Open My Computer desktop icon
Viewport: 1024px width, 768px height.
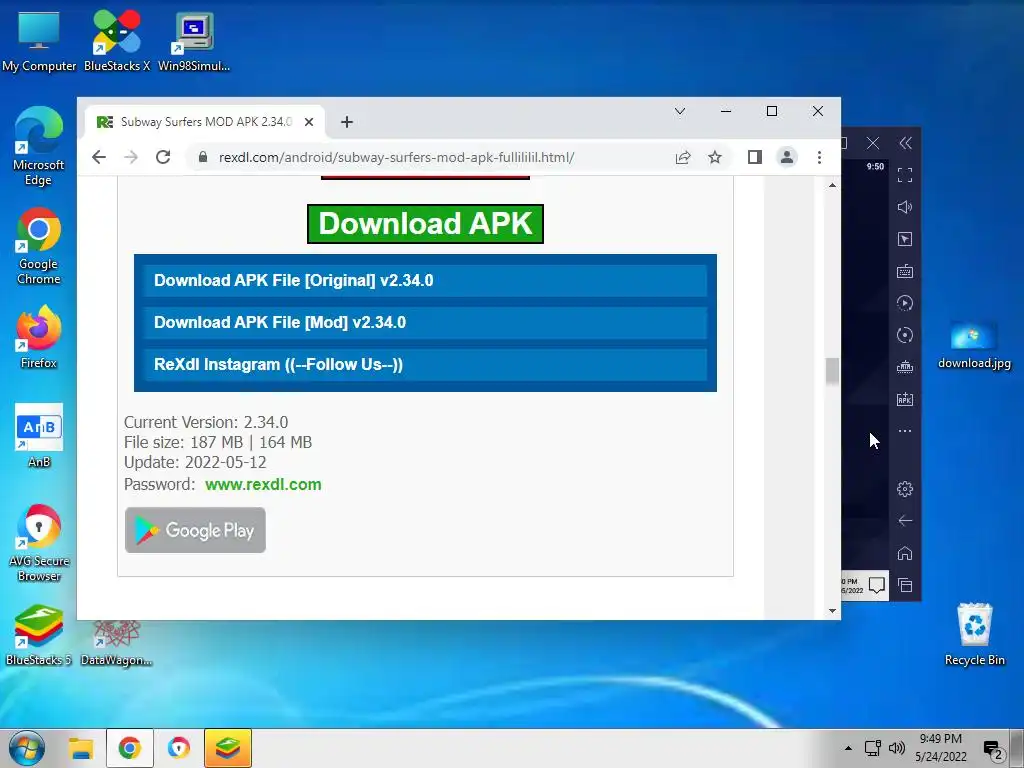point(39,42)
